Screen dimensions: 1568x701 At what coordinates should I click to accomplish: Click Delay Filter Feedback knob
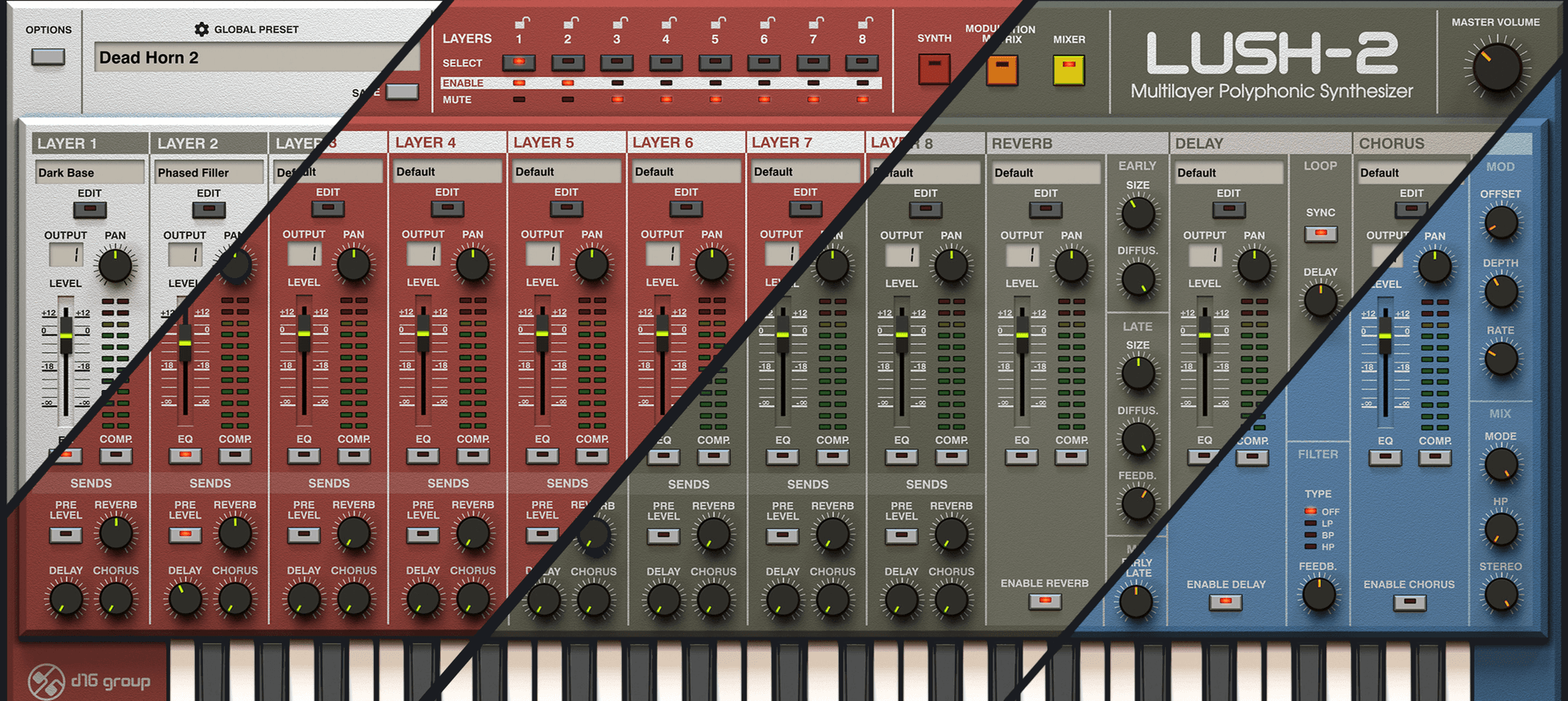click(x=1318, y=595)
